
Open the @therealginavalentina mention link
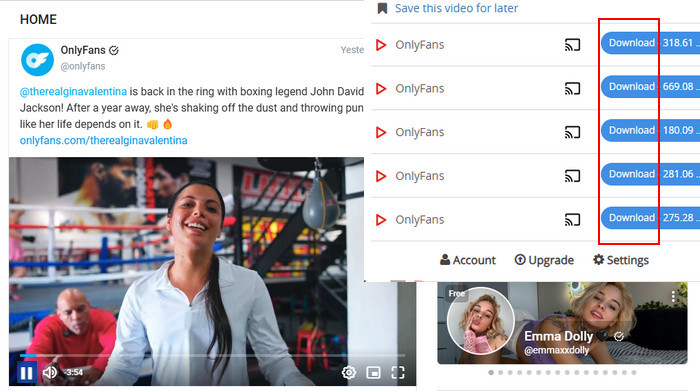(x=73, y=92)
